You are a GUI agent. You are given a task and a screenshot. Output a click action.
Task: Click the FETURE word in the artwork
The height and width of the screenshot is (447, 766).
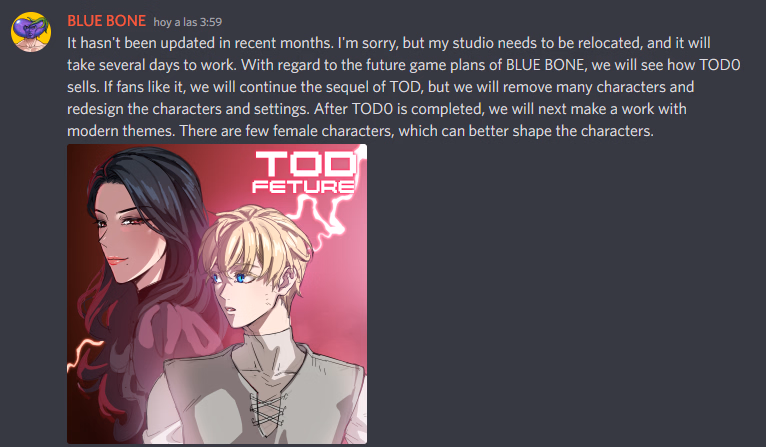pos(303,187)
